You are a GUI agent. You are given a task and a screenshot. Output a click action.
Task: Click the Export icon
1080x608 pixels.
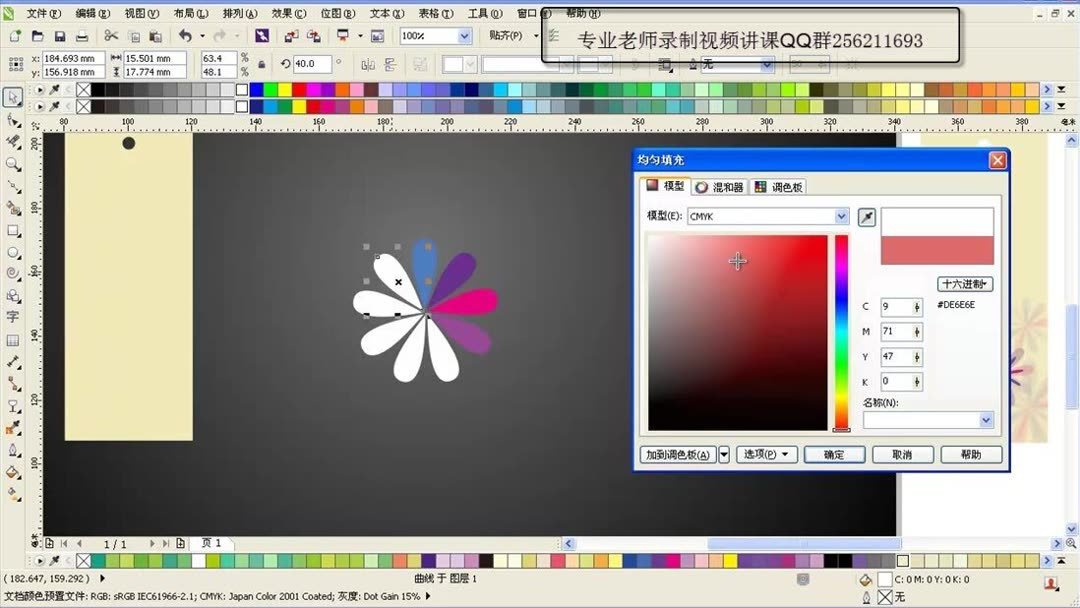point(314,36)
